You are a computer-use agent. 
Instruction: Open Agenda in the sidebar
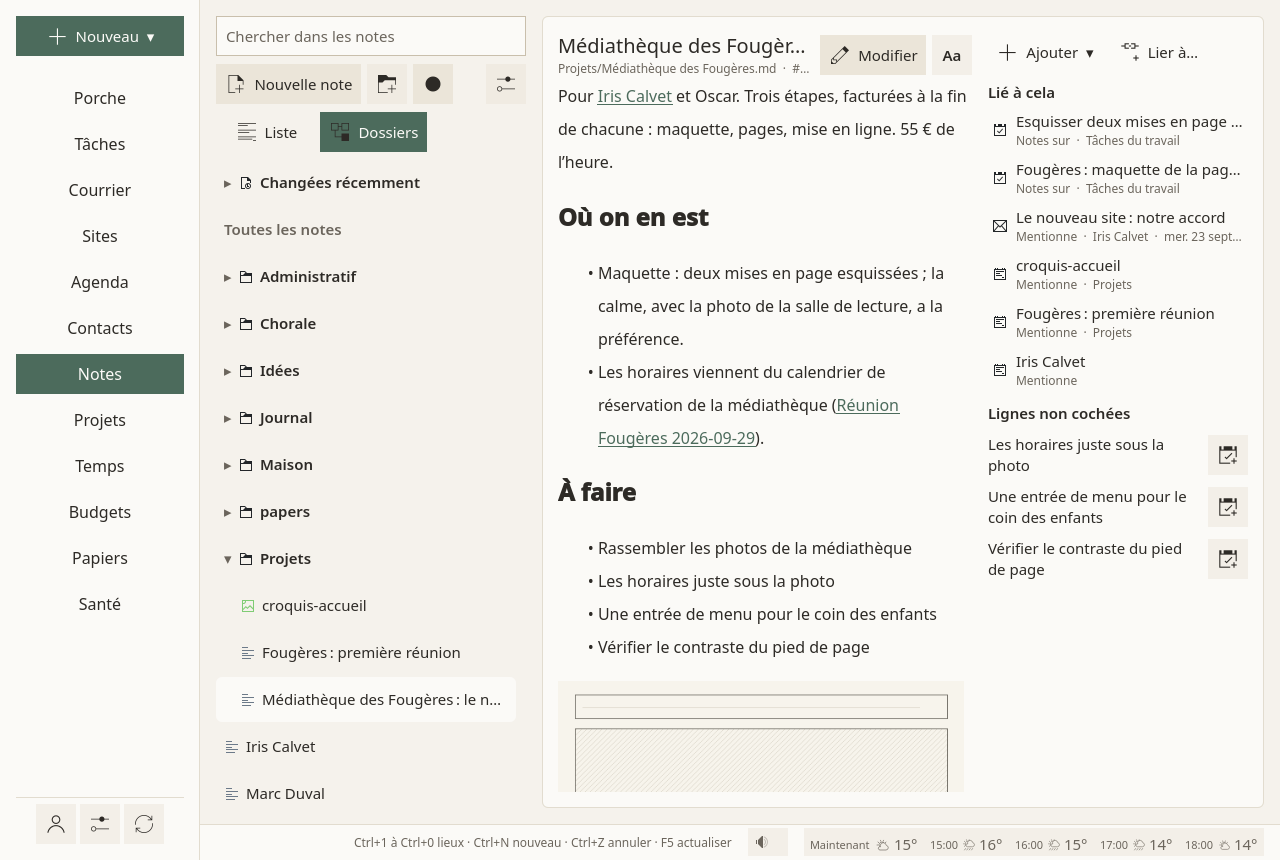point(100,282)
